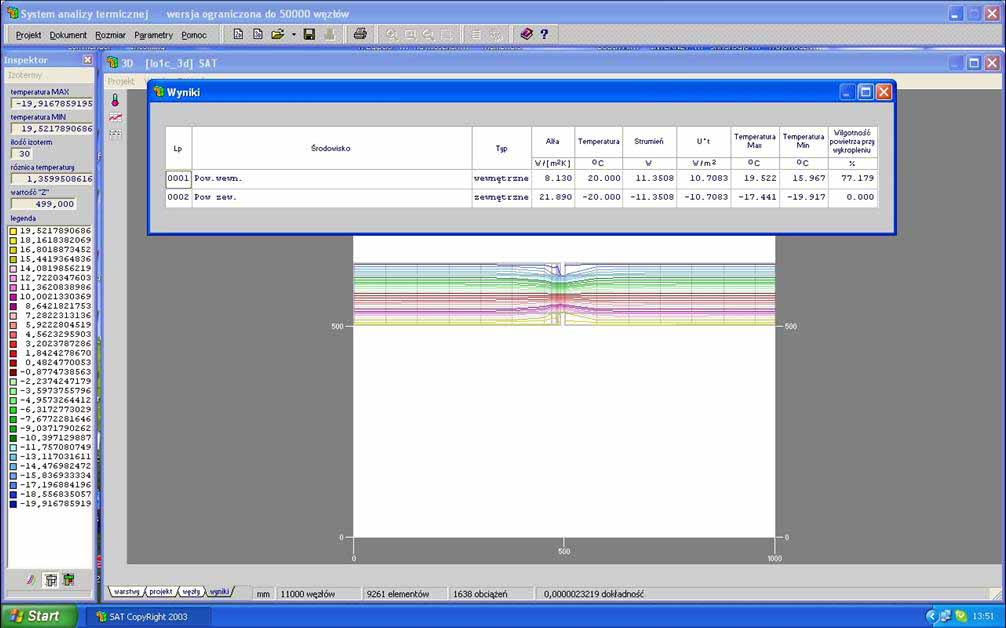Click the legend swatch for 10,0021330369
1006x628 pixels.
[13, 297]
